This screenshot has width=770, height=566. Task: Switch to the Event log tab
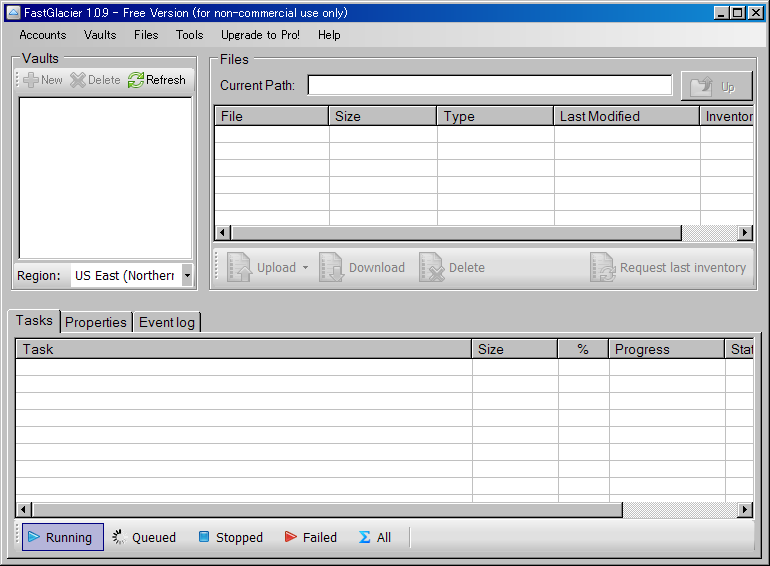point(167,322)
